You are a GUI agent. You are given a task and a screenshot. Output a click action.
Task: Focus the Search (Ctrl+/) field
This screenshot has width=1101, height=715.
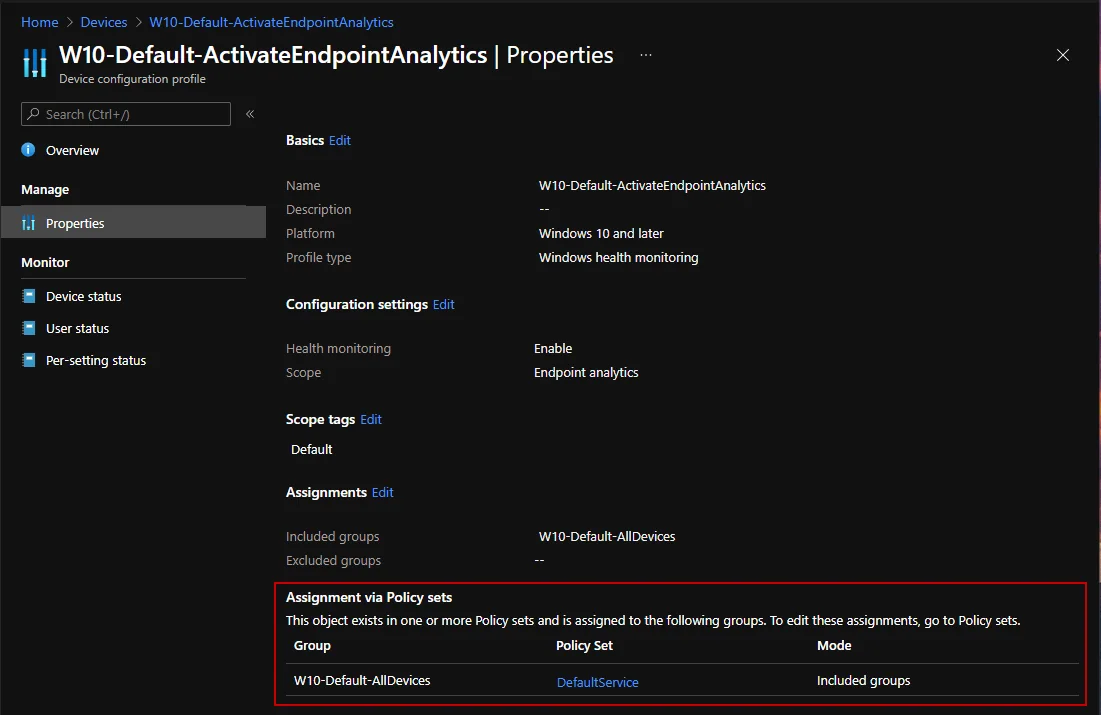[126, 114]
